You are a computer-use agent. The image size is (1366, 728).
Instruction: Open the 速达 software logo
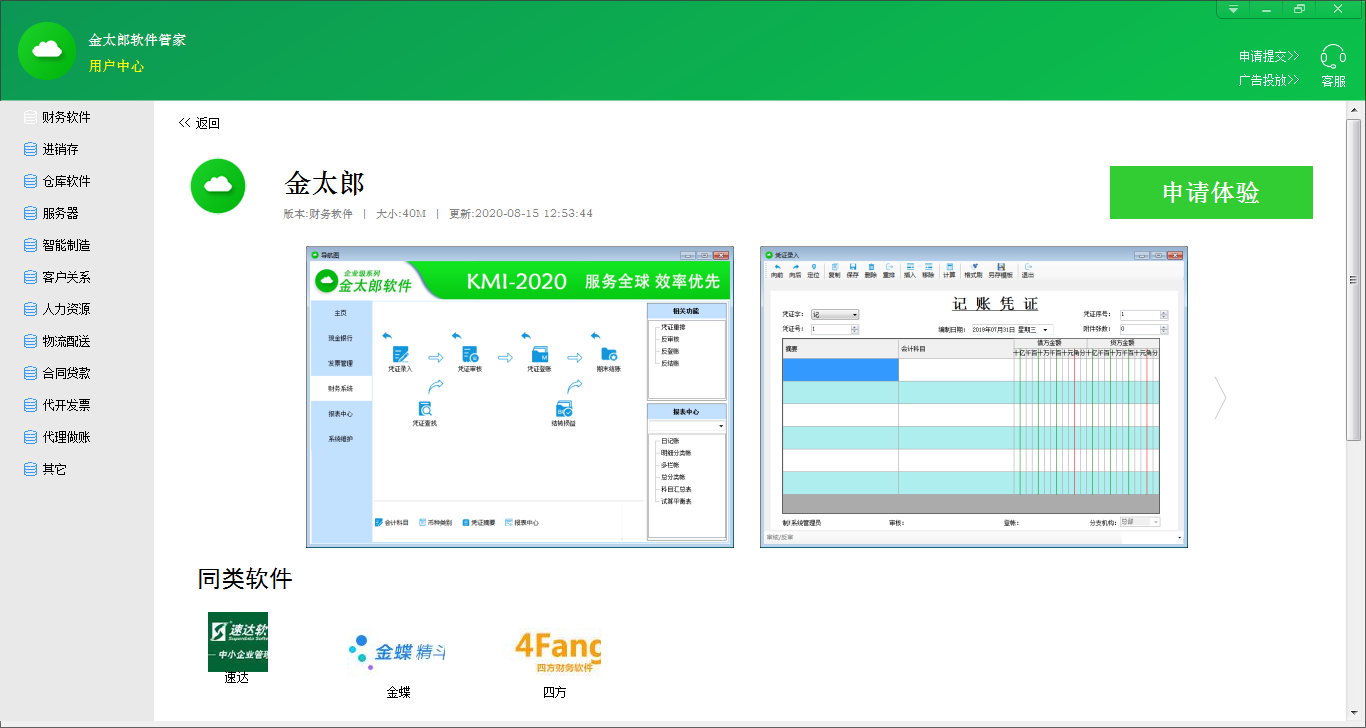(238, 642)
